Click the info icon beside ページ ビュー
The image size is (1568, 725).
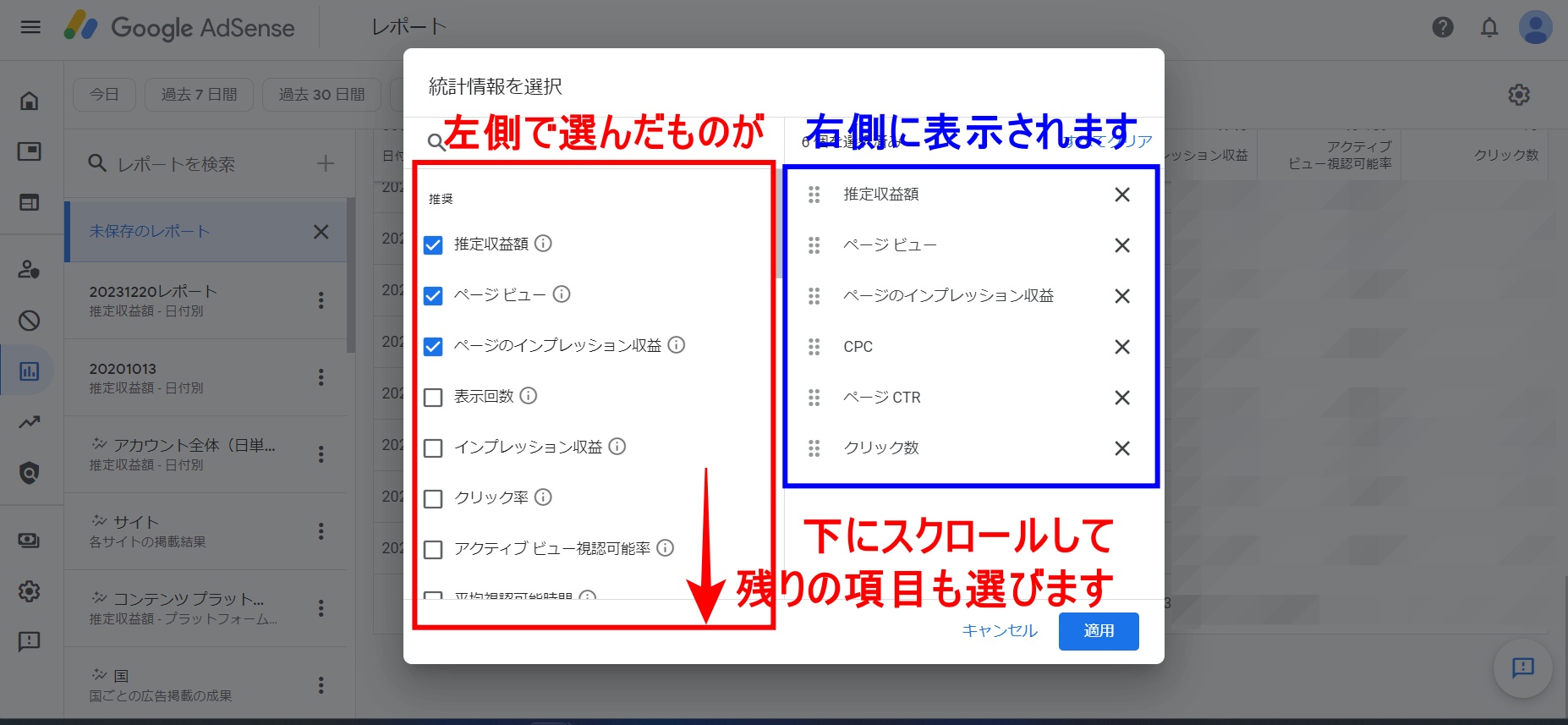562,294
